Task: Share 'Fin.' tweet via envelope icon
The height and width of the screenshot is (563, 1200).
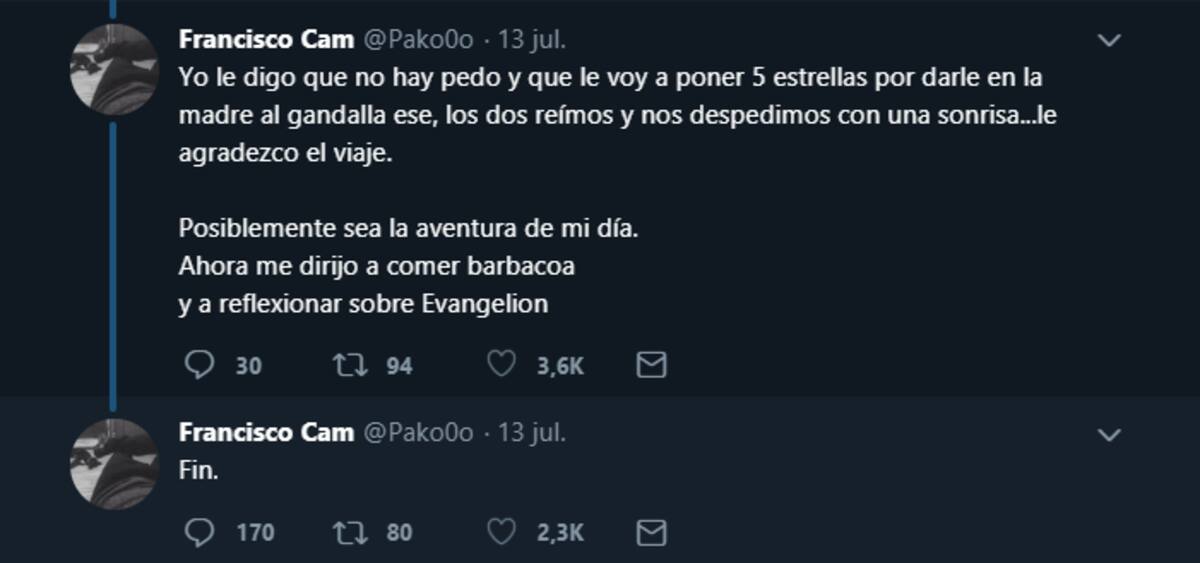Action: tap(651, 531)
